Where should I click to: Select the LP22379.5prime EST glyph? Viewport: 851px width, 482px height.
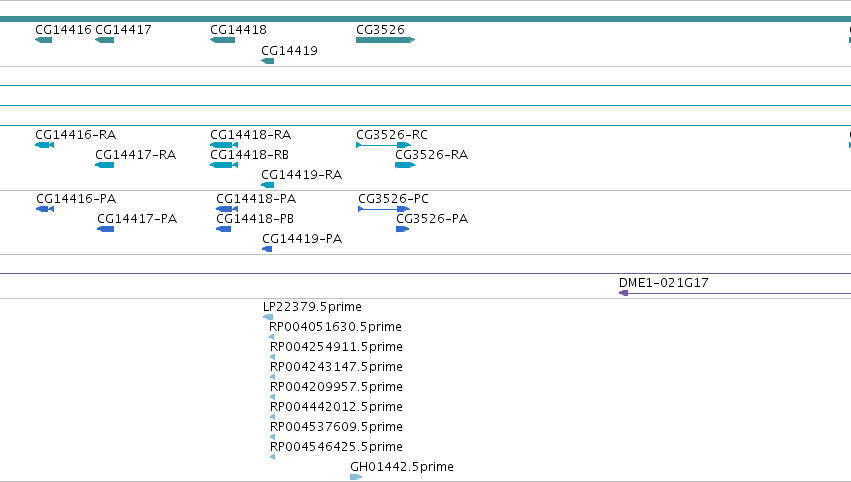[x=268, y=317]
